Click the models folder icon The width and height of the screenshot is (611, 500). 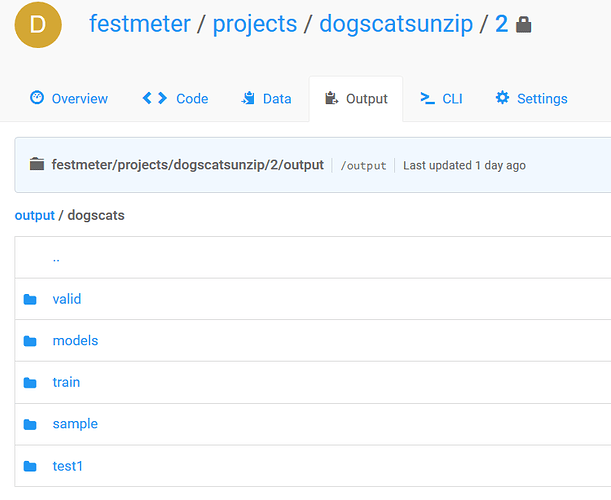pyautogui.click(x=30, y=341)
